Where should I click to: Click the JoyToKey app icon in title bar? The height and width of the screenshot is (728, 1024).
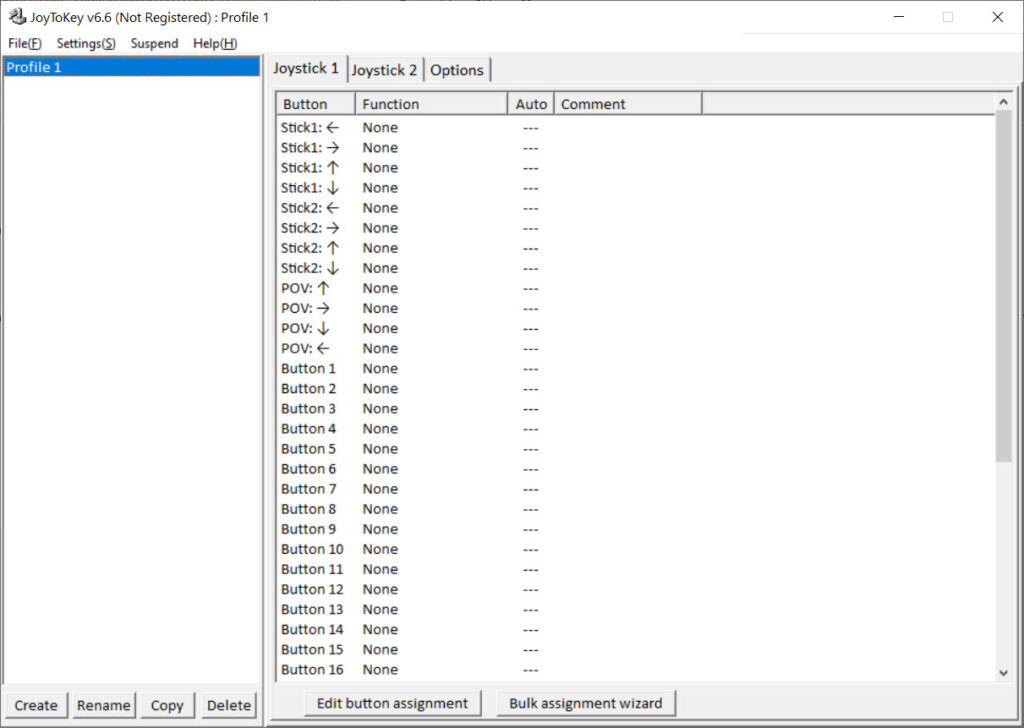point(17,16)
